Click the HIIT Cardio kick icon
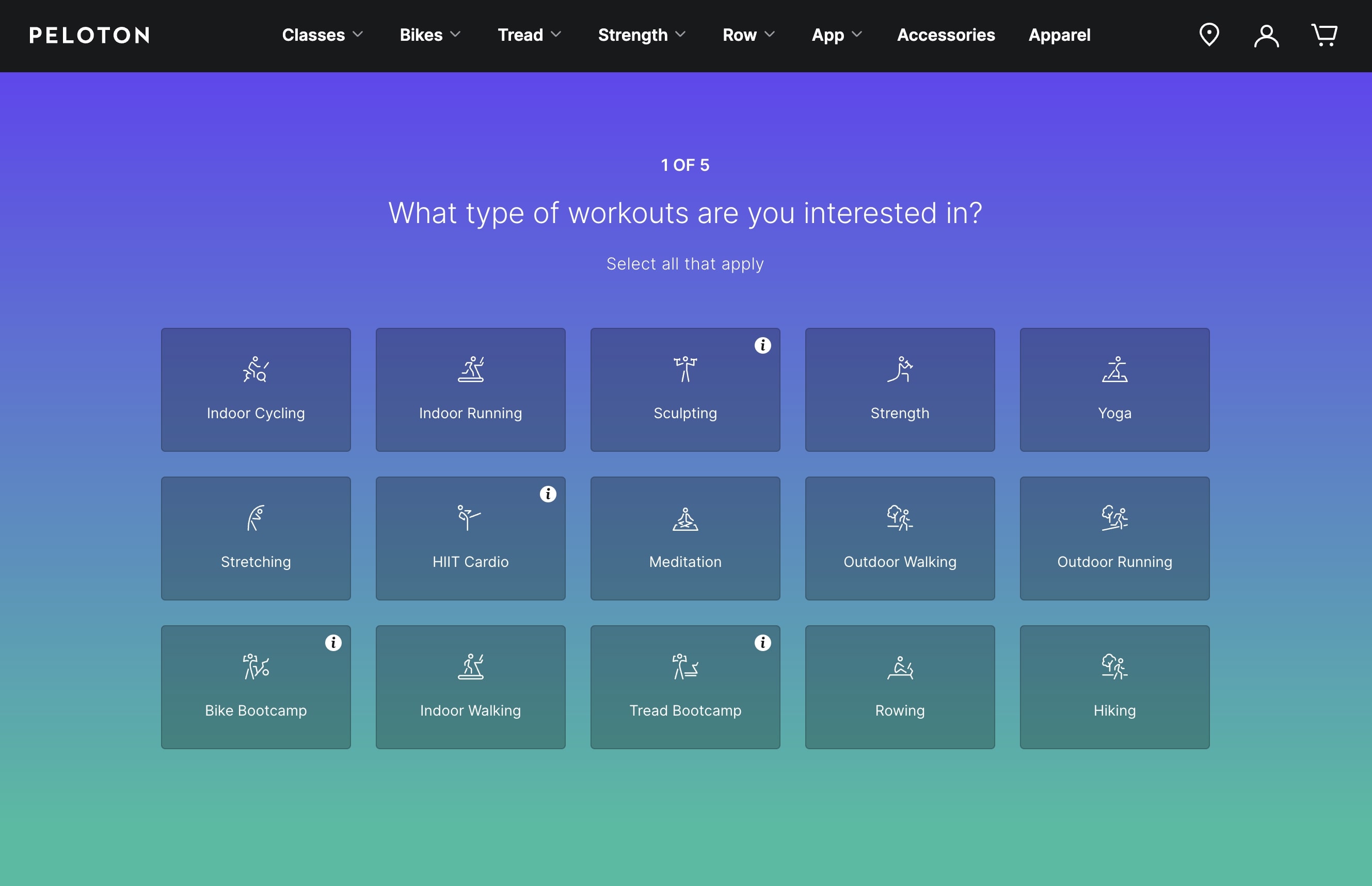This screenshot has width=1372, height=886. [x=469, y=518]
